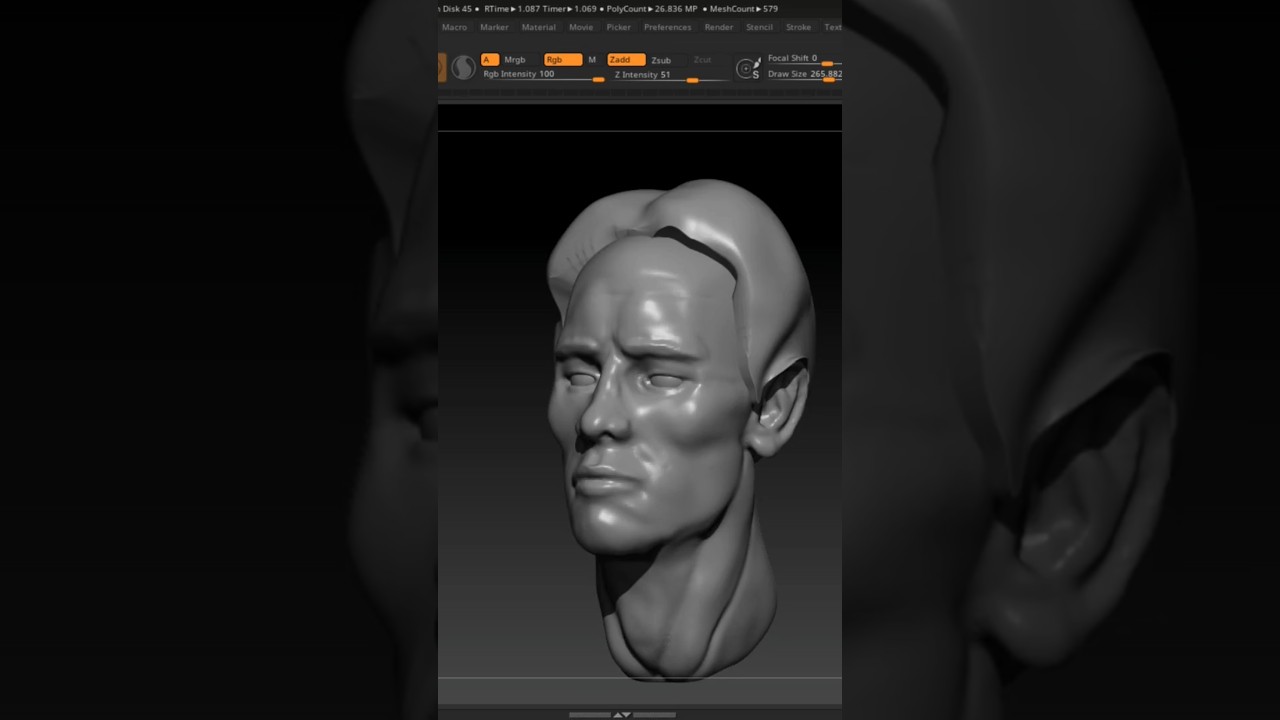The width and height of the screenshot is (1280, 720).
Task: Open the Preferences menu
Action: (x=667, y=27)
